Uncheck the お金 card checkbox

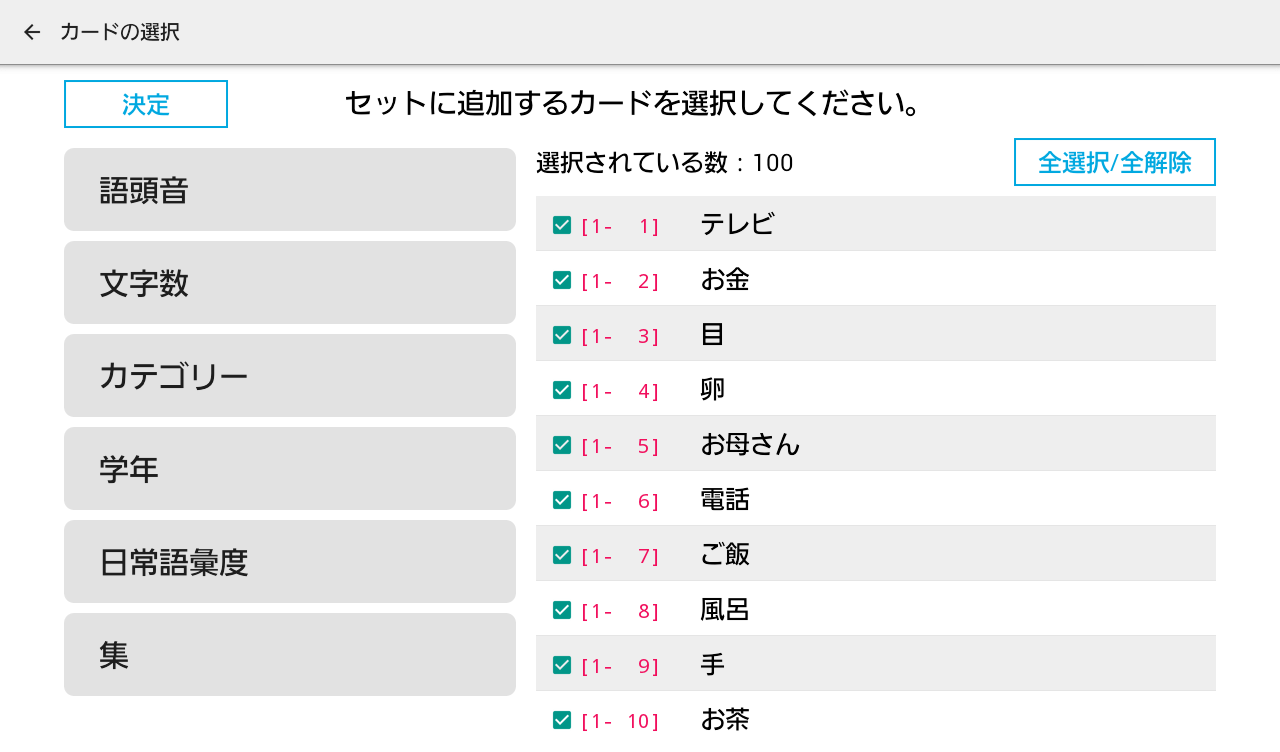[x=562, y=280]
